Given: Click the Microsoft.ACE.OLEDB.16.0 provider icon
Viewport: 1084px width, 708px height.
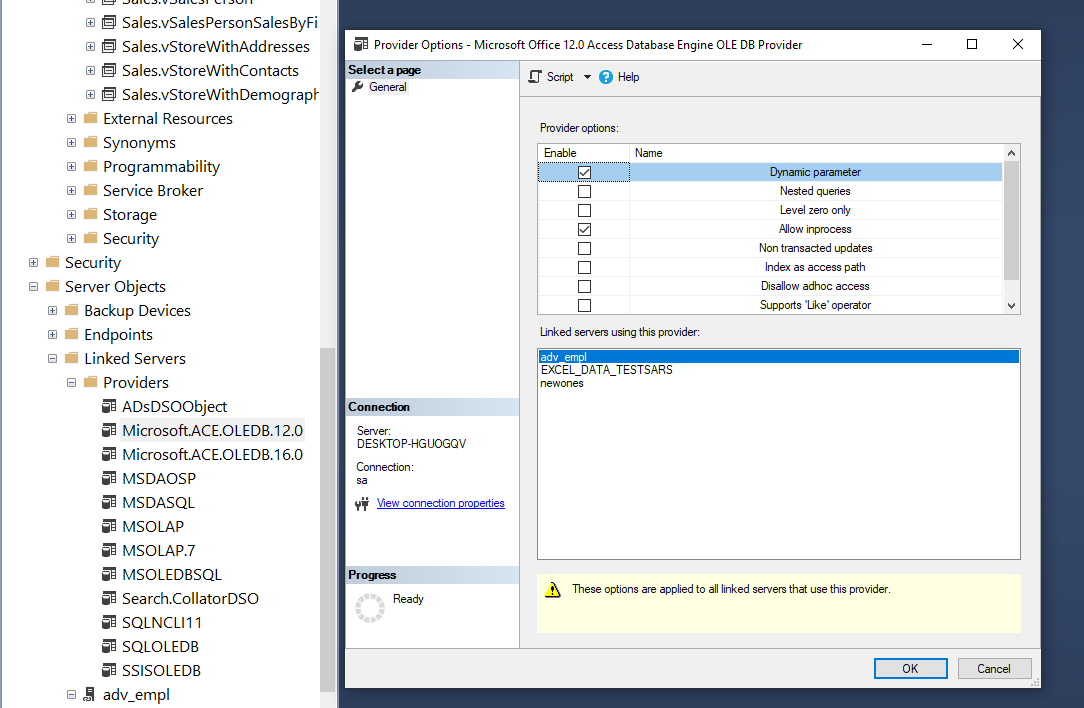Looking at the screenshot, I should 108,454.
